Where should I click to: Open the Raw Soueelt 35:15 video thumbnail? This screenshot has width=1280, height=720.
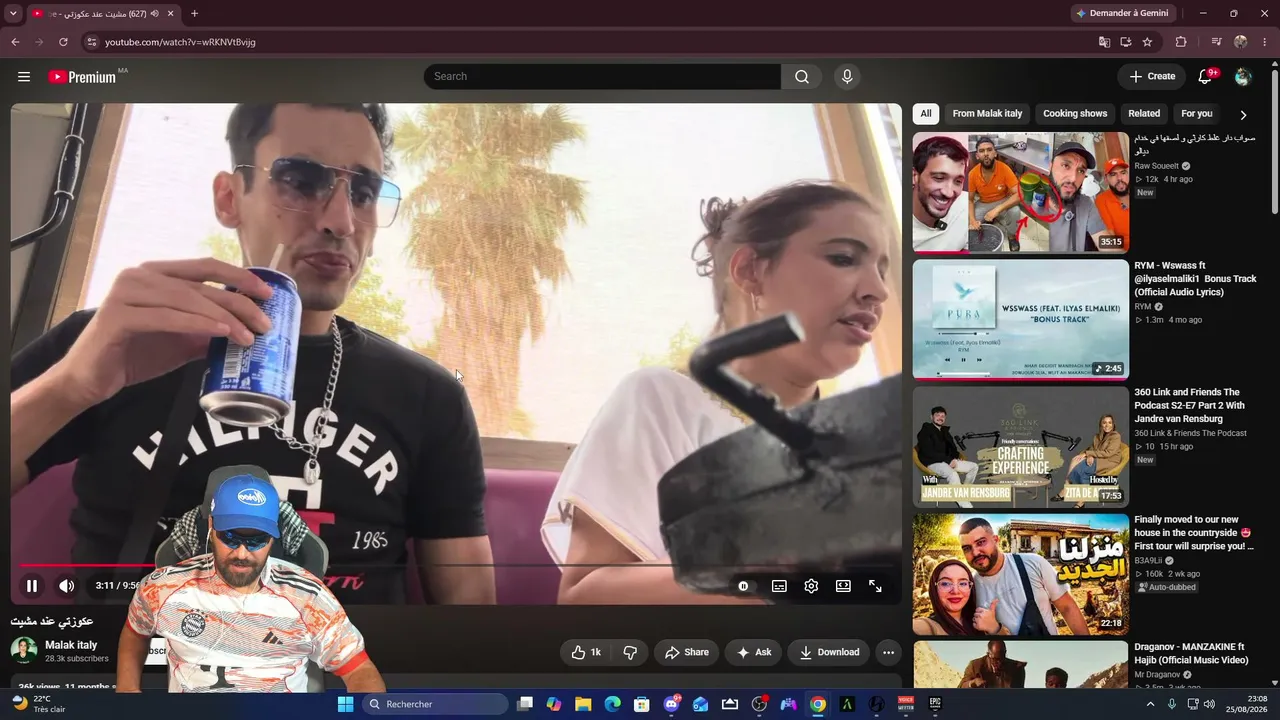[x=1021, y=192]
